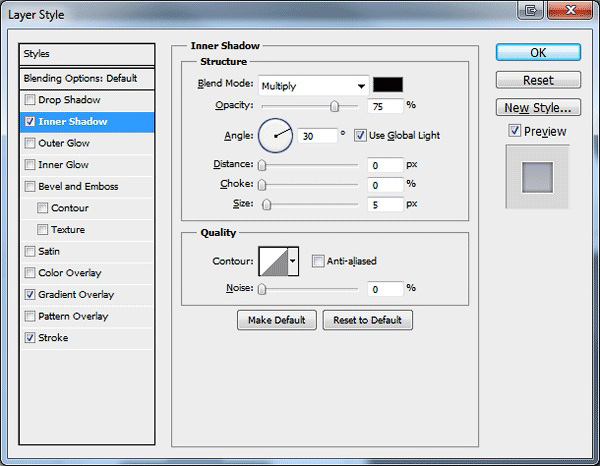
Task: Tick the Color Overlay checkbox
Action: point(29,273)
